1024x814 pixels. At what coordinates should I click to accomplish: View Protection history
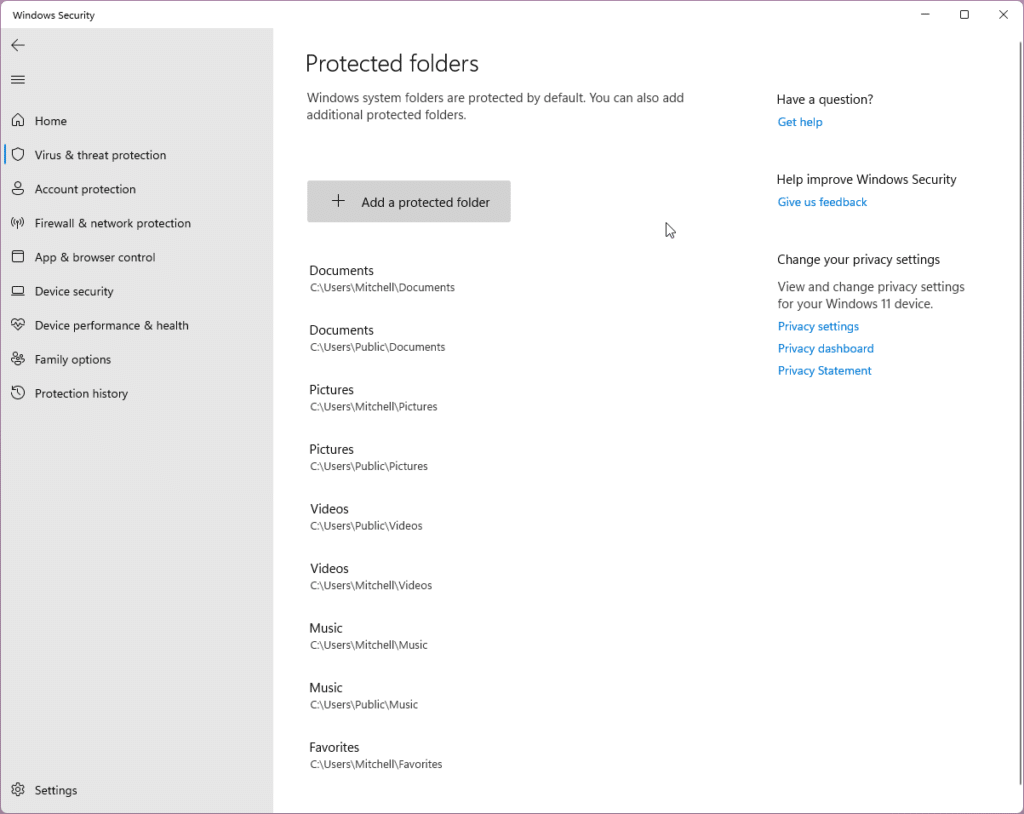(80, 392)
